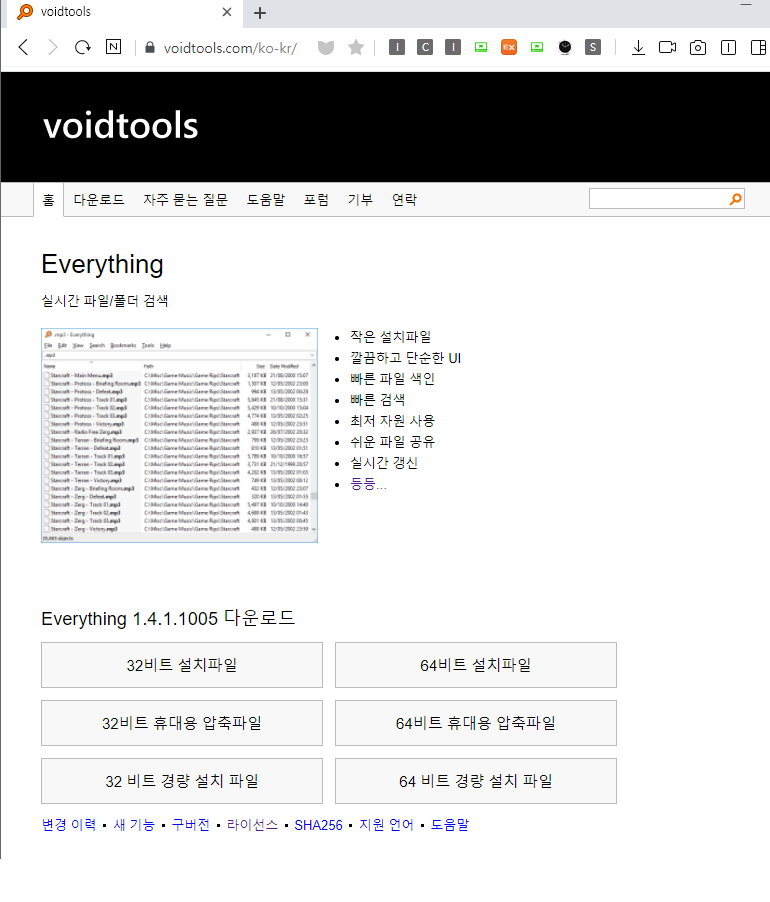Viewport: 770px width, 902px height.
Task: Follow the 등등... link
Action: (368, 484)
